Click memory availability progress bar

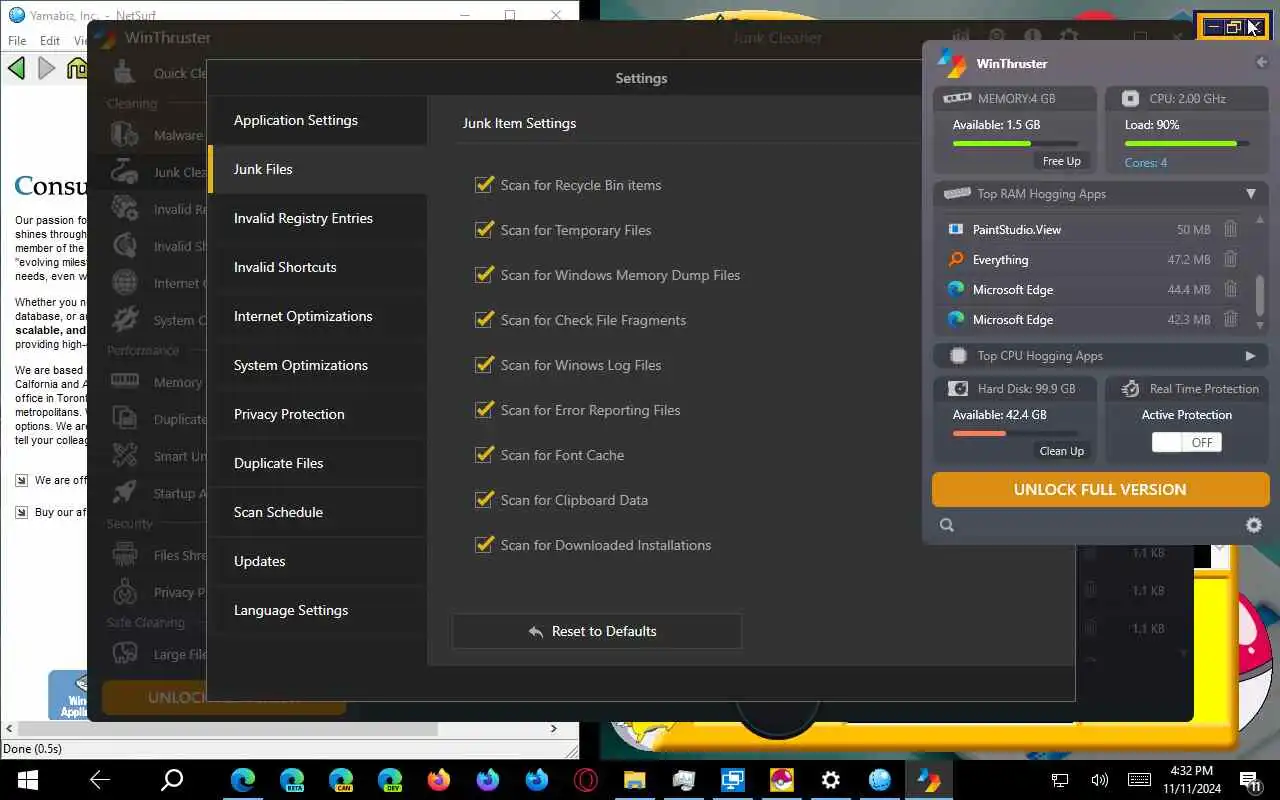click(1015, 143)
